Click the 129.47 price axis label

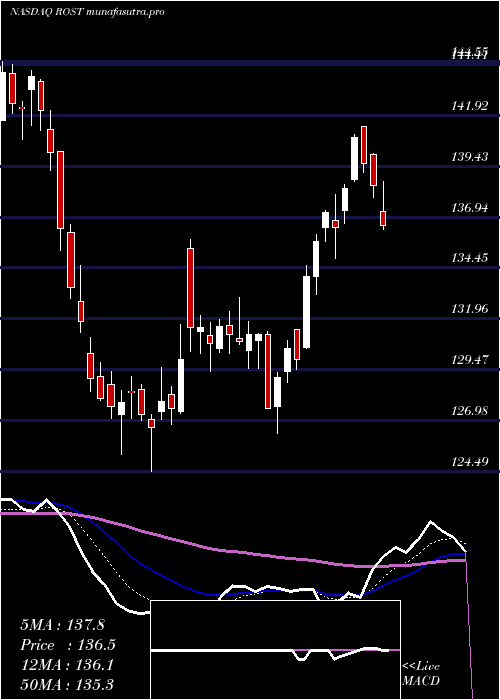469,360
